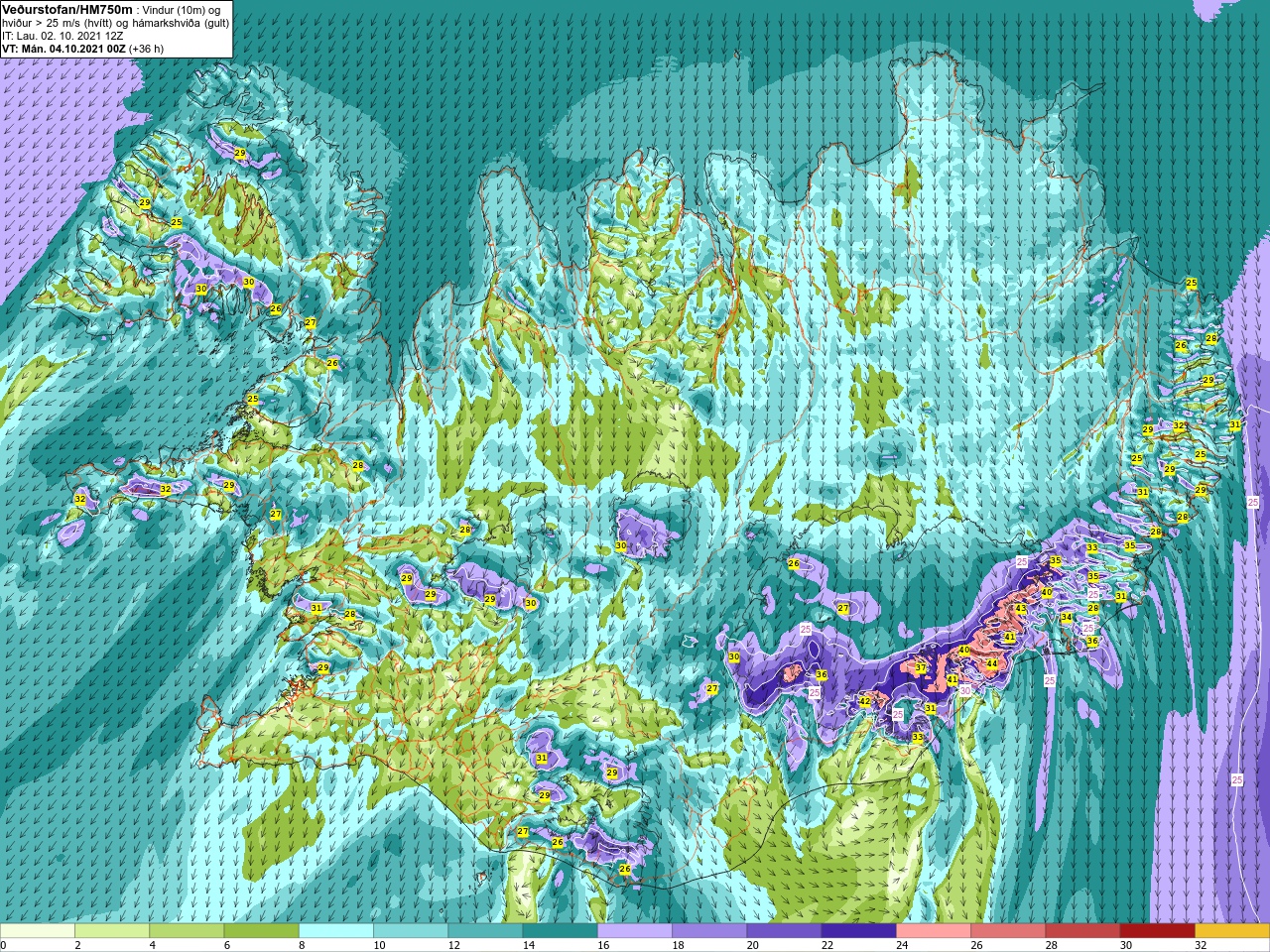
Task: Click the "8" label under the legend scale
Action: click(x=303, y=945)
